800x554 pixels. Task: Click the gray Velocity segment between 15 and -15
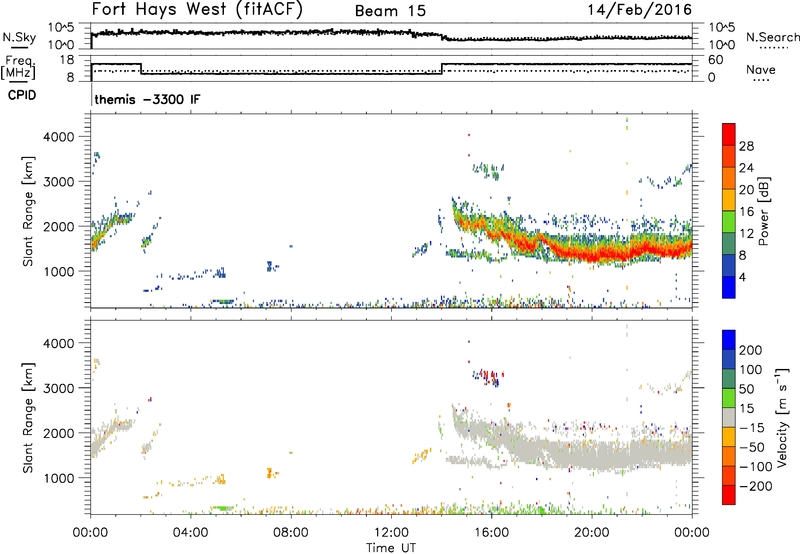tap(729, 417)
